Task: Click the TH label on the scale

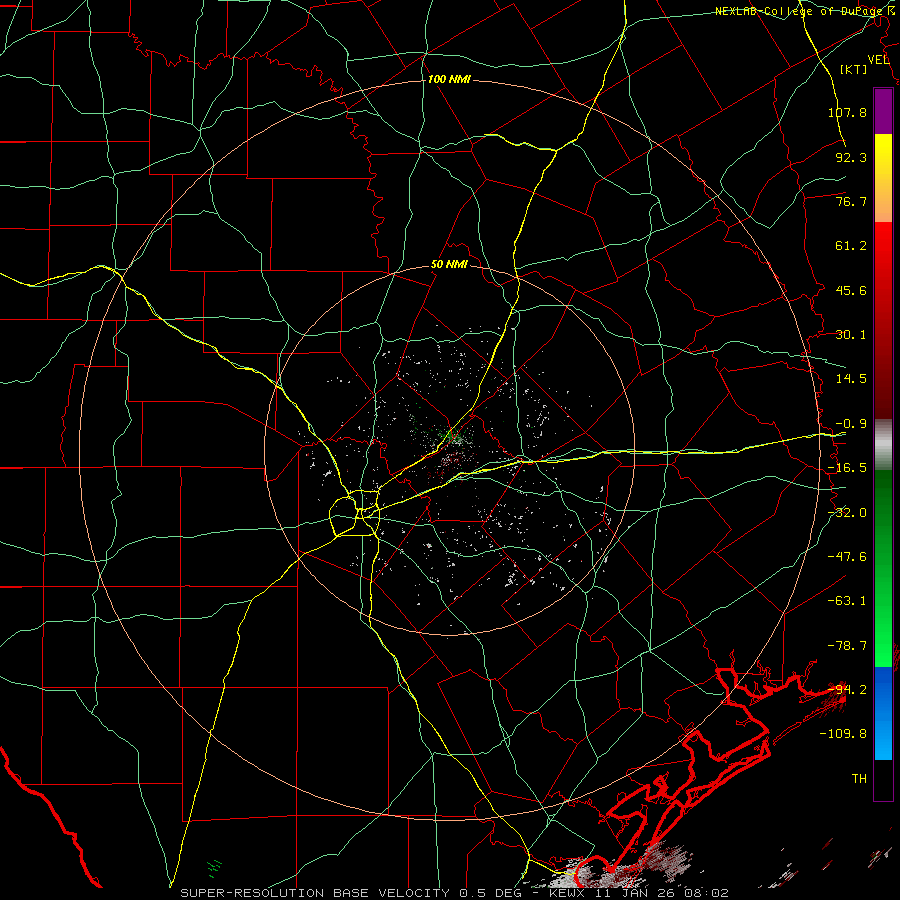Action: [x=859, y=779]
